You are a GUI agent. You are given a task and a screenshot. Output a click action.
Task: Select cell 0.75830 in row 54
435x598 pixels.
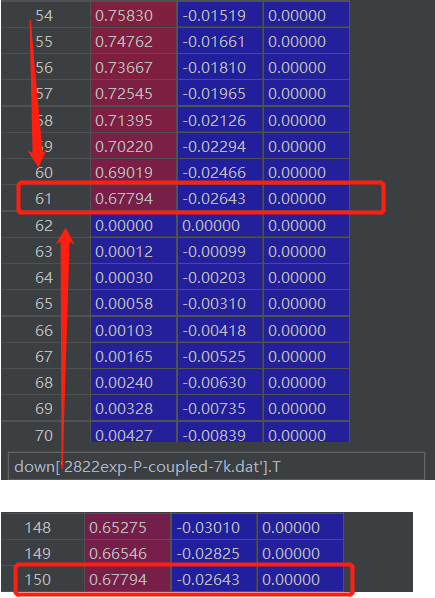point(133,16)
